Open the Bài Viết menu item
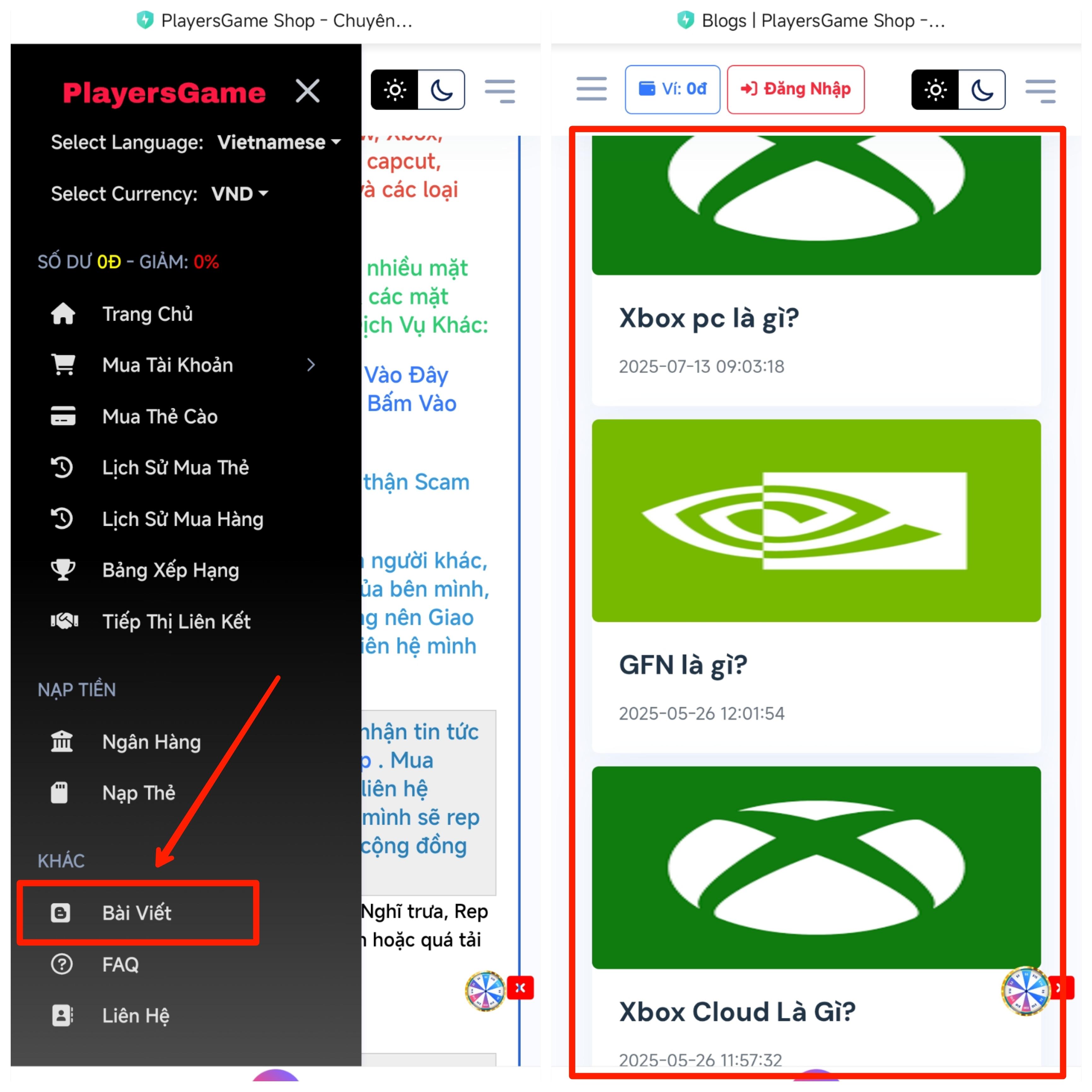Screen dimensions: 1092x1092 point(137,912)
